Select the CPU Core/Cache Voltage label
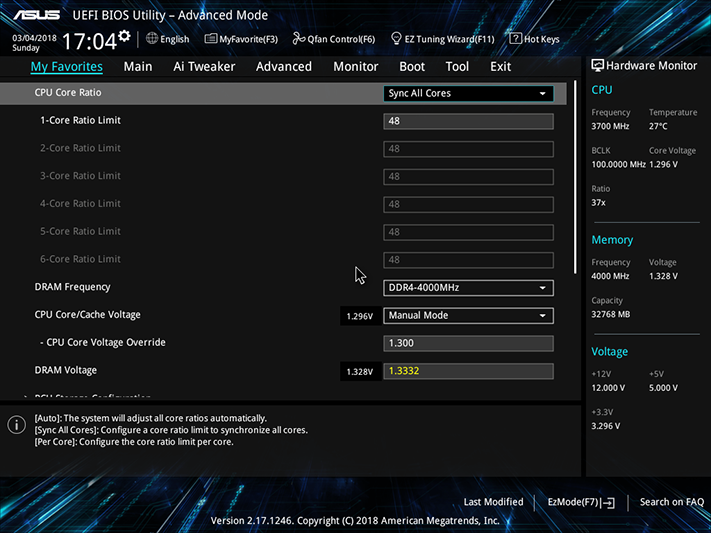The image size is (711, 533). click(x=88, y=315)
